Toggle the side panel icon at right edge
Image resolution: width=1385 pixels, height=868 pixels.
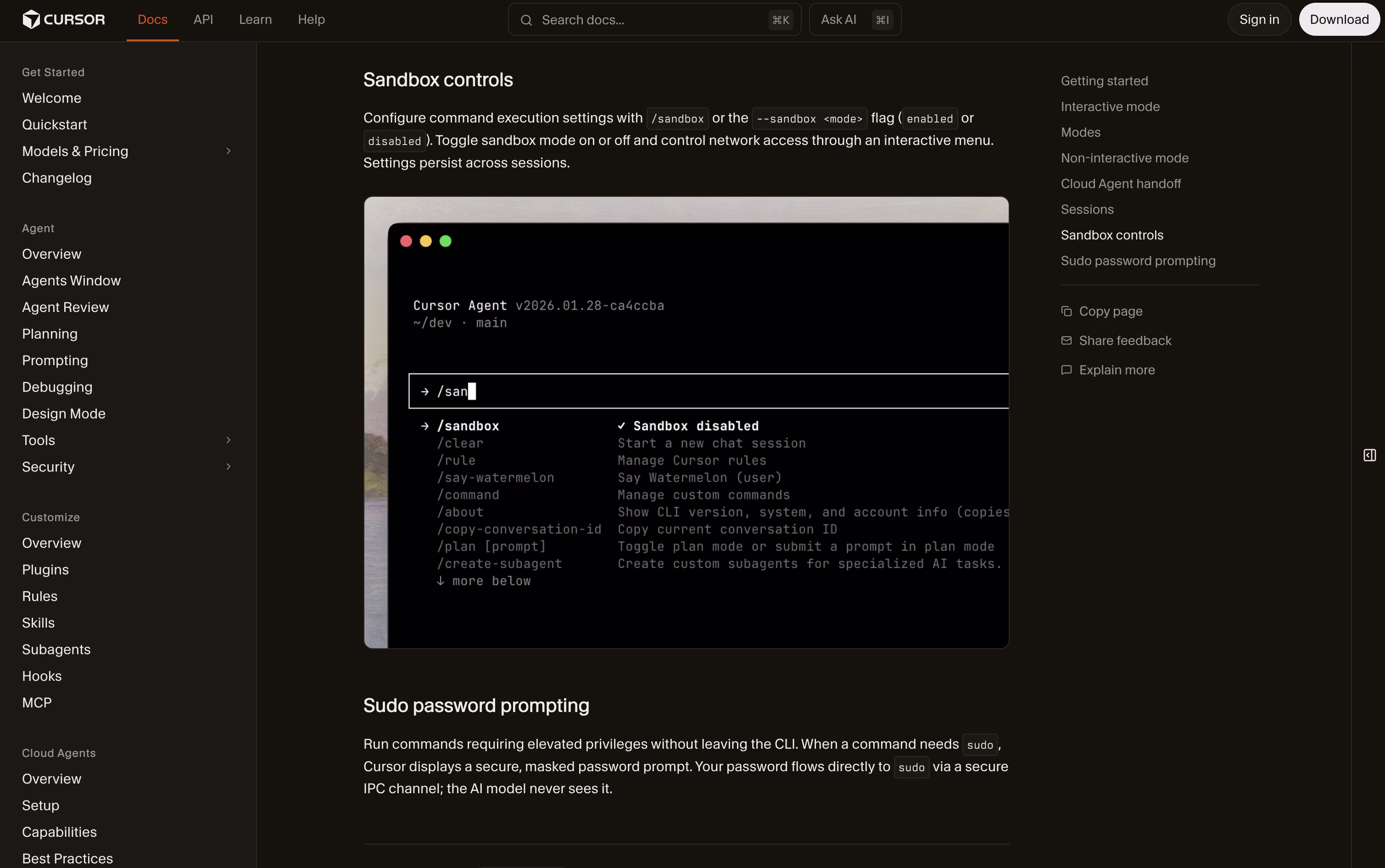1369,455
